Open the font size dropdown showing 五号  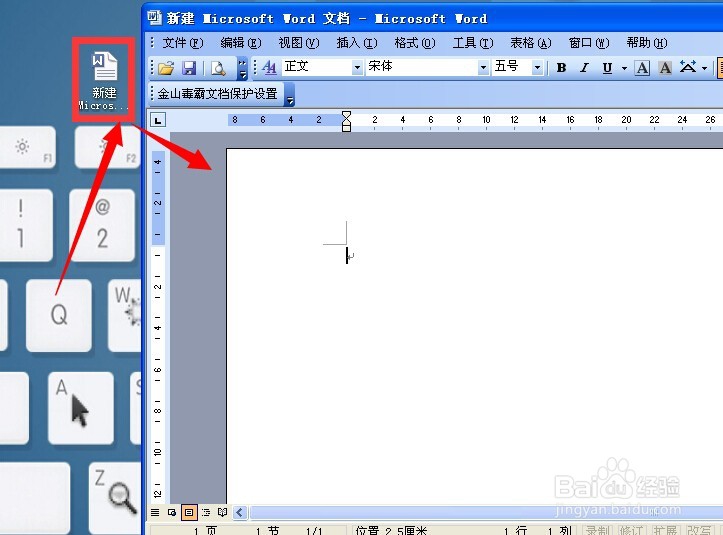[x=537, y=68]
